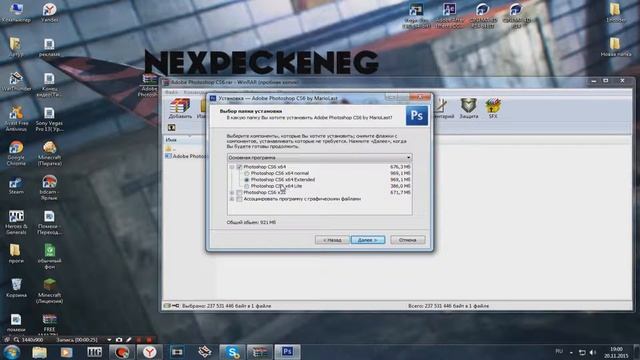Open the installation type dropdown
The width and height of the screenshot is (640, 360).
[x=319, y=158]
